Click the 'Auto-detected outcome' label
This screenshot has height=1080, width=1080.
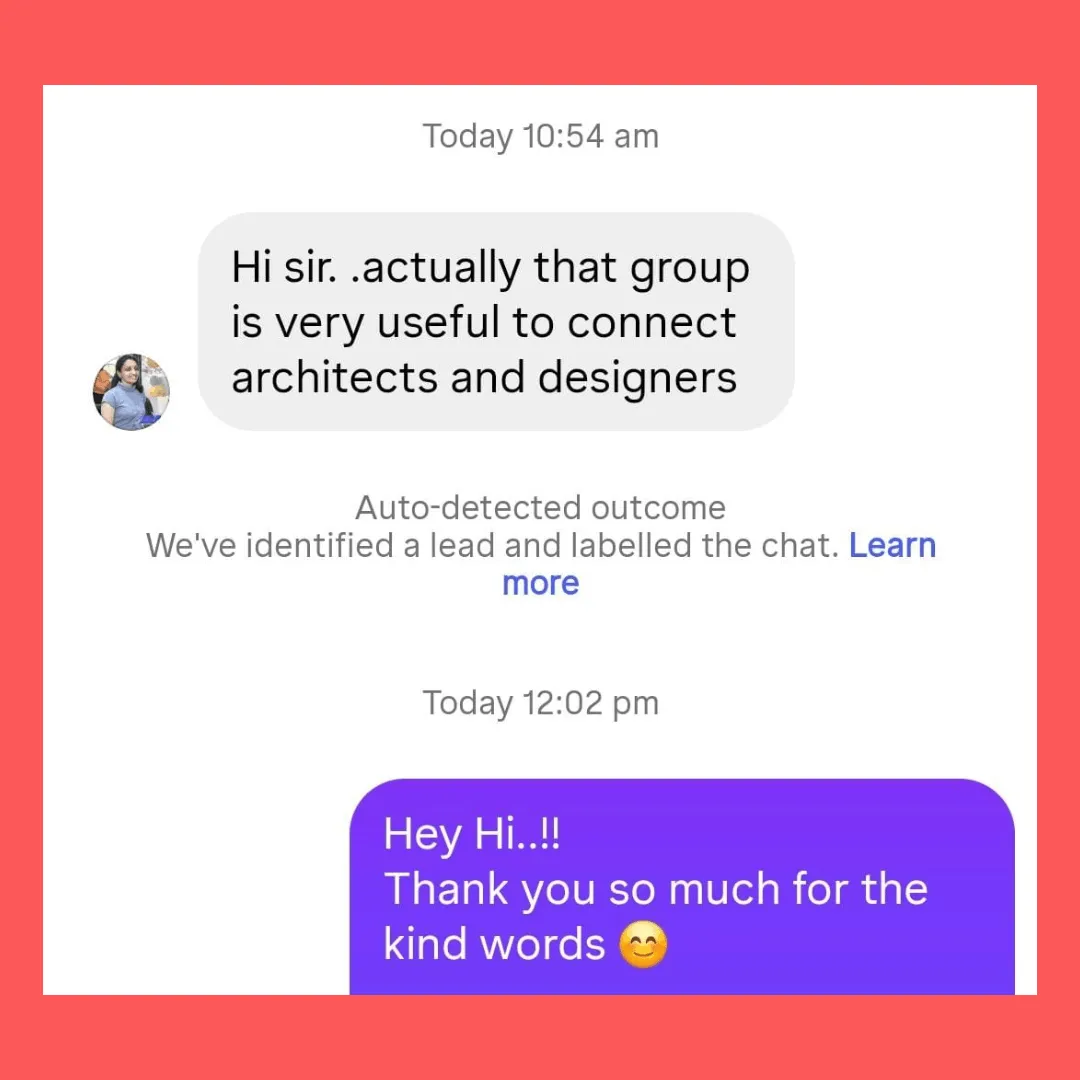coord(541,508)
